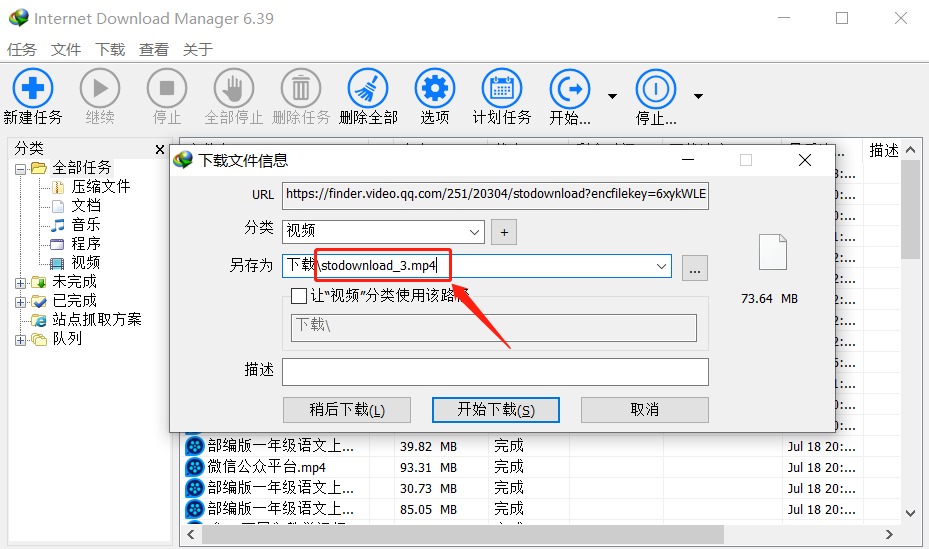929x549 pixels.
Task: Open the Scheduler (计划任务) calendar icon
Action: pos(502,89)
